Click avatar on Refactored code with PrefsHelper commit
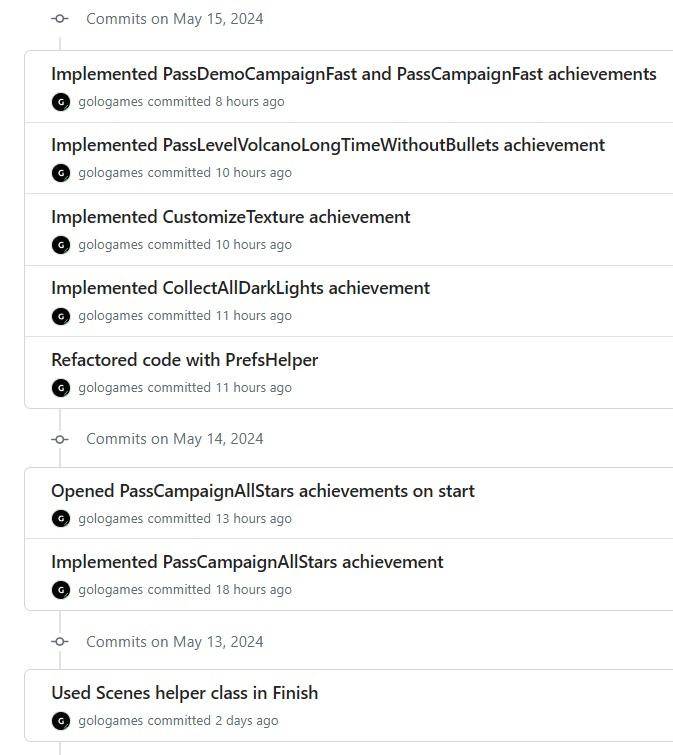This screenshot has width=673, height=755. (61, 388)
